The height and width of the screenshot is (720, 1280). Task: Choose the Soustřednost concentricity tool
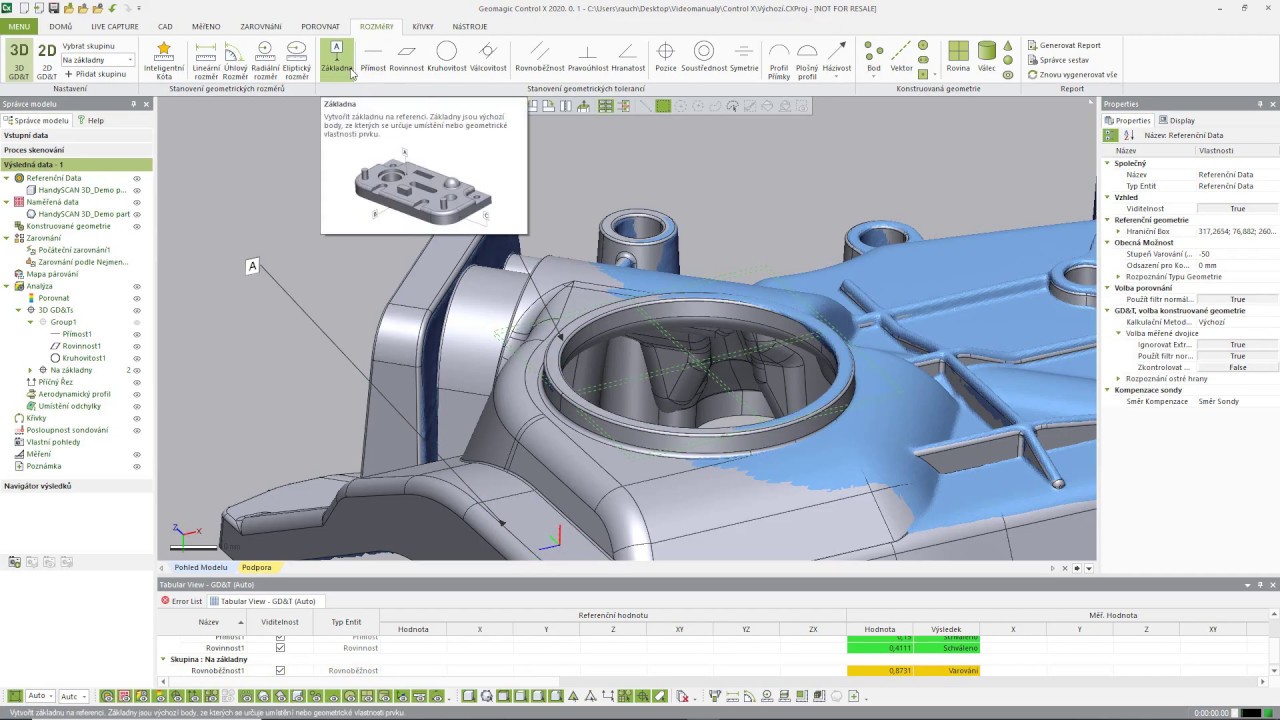pos(704,57)
